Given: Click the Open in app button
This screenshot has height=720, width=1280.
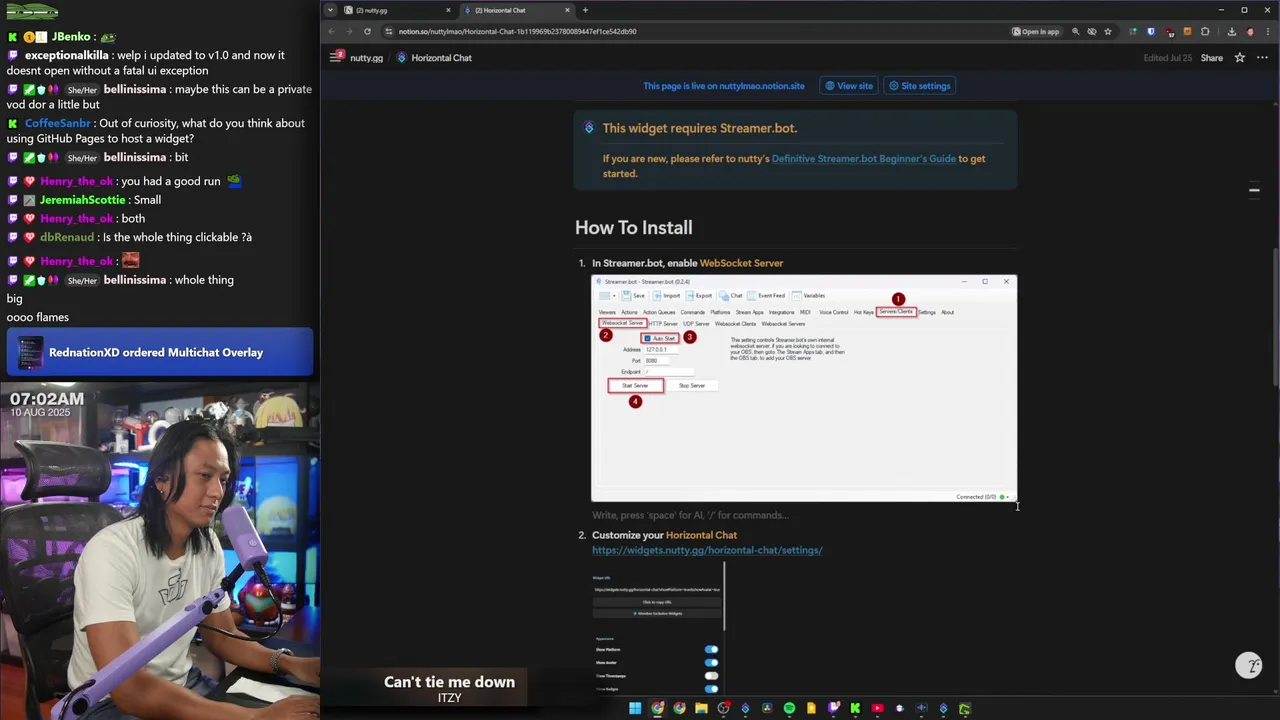Looking at the screenshot, I should click(1036, 31).
